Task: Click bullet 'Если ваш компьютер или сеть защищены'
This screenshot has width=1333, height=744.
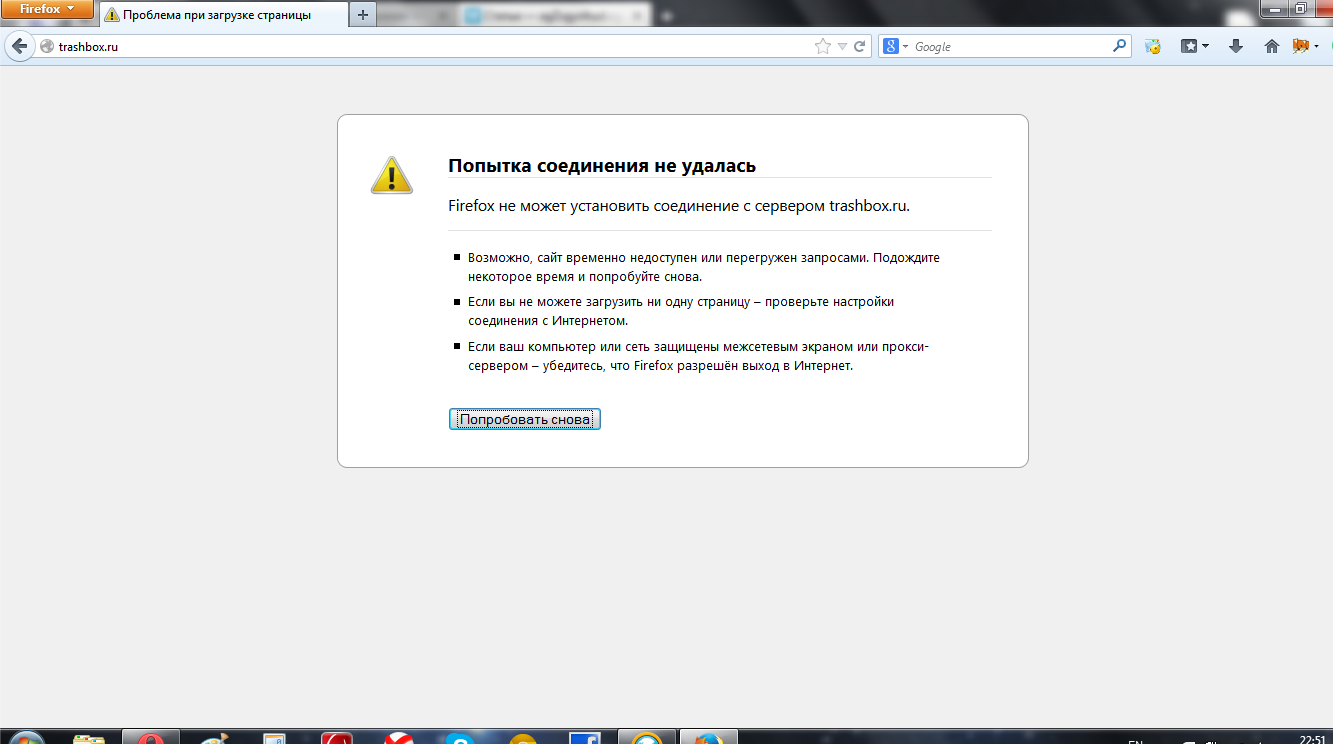Action: (698, 356)
